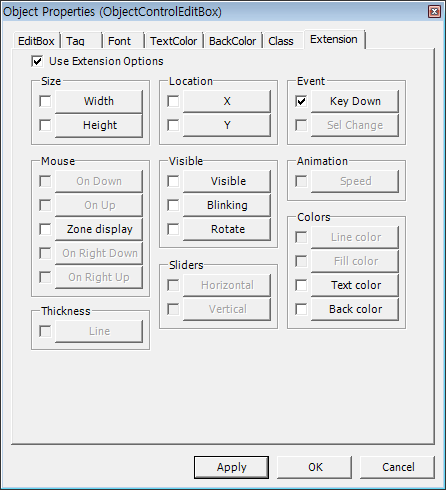The width and height of the screenshot is (446, 490).
Task: Check the Location X checkbox
Action: point(173,101)
